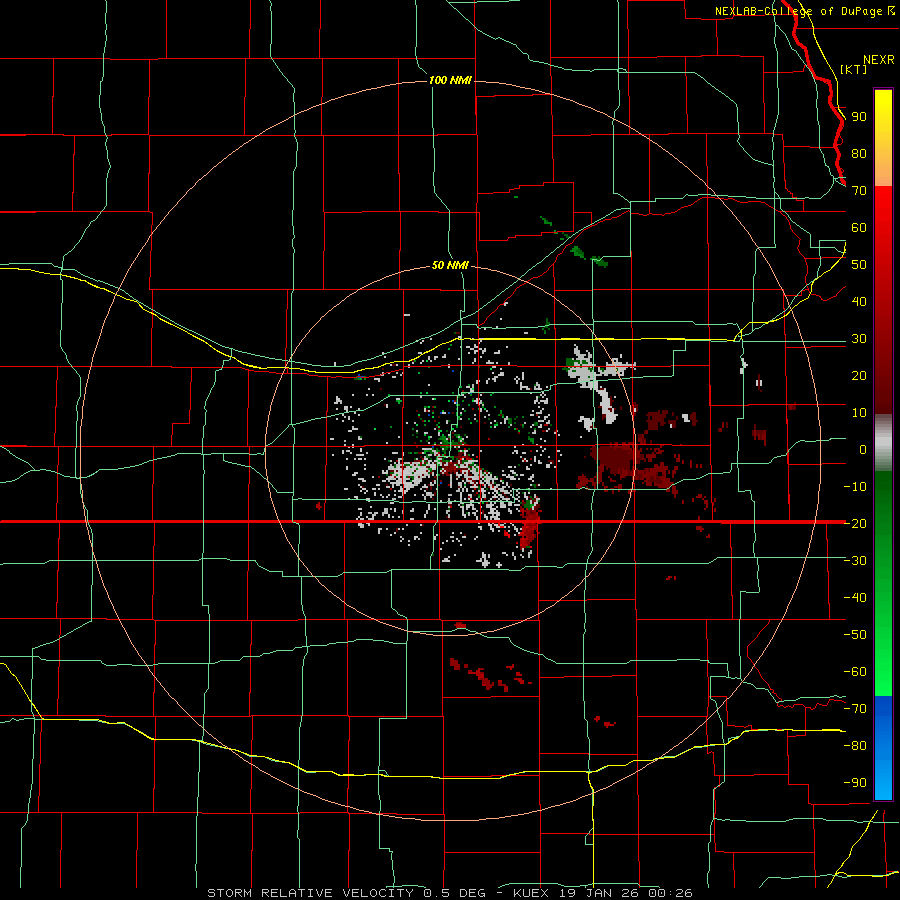Select the positive 60 scale value
This screenshot has height=900, width=900.
click(859, 228)
